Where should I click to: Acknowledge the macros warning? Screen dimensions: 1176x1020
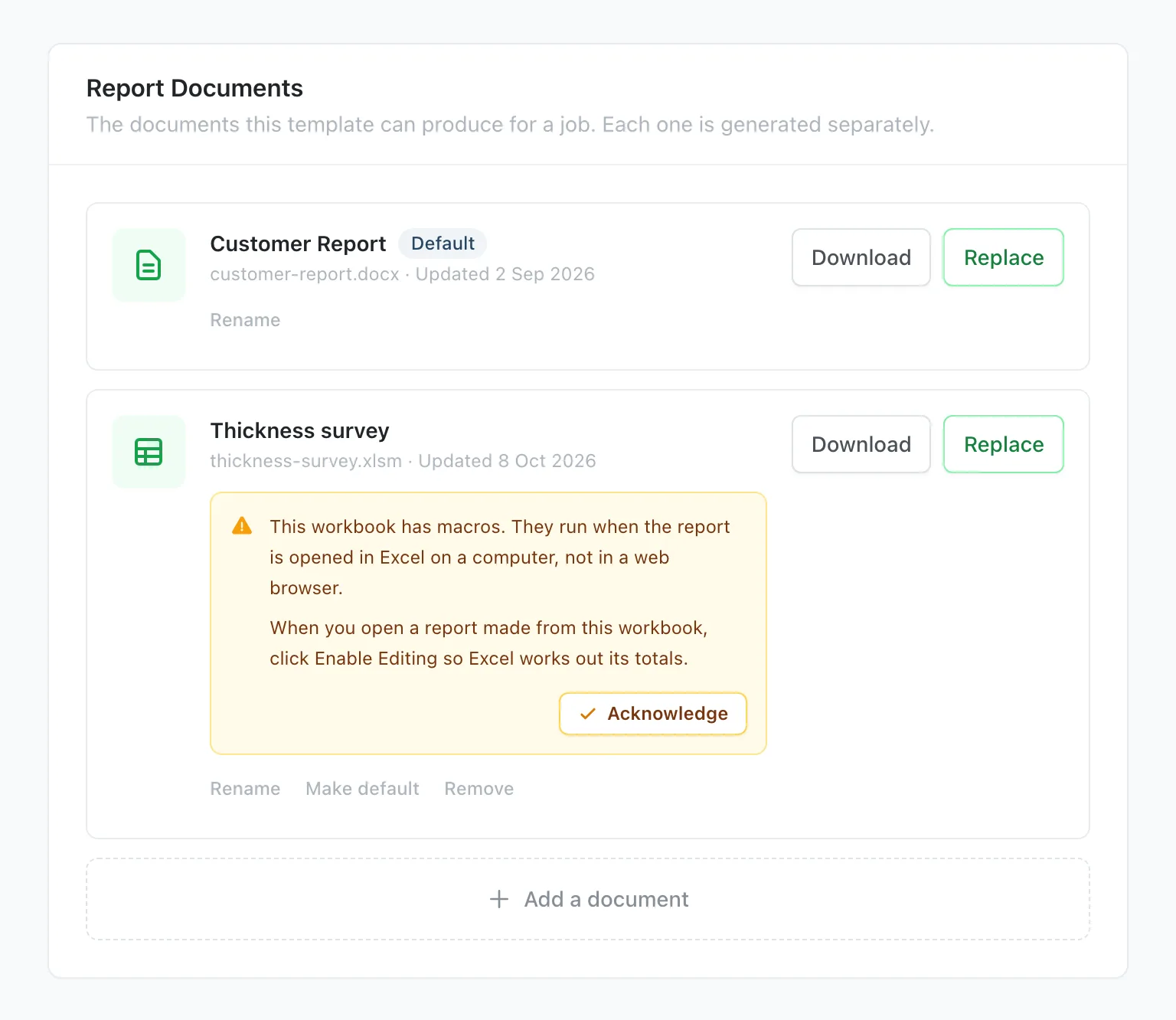pos(653,714)
